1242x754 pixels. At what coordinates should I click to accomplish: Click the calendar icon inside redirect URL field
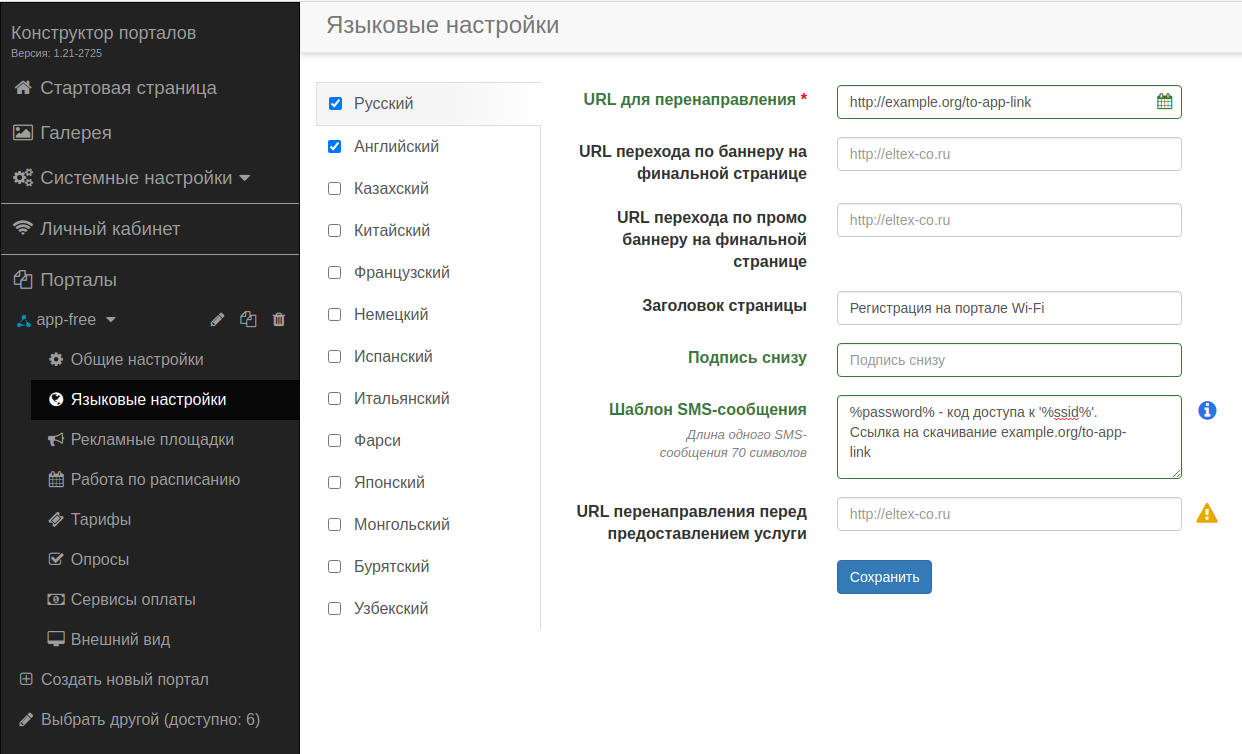pyautogui.click(x=1164, y=101)
